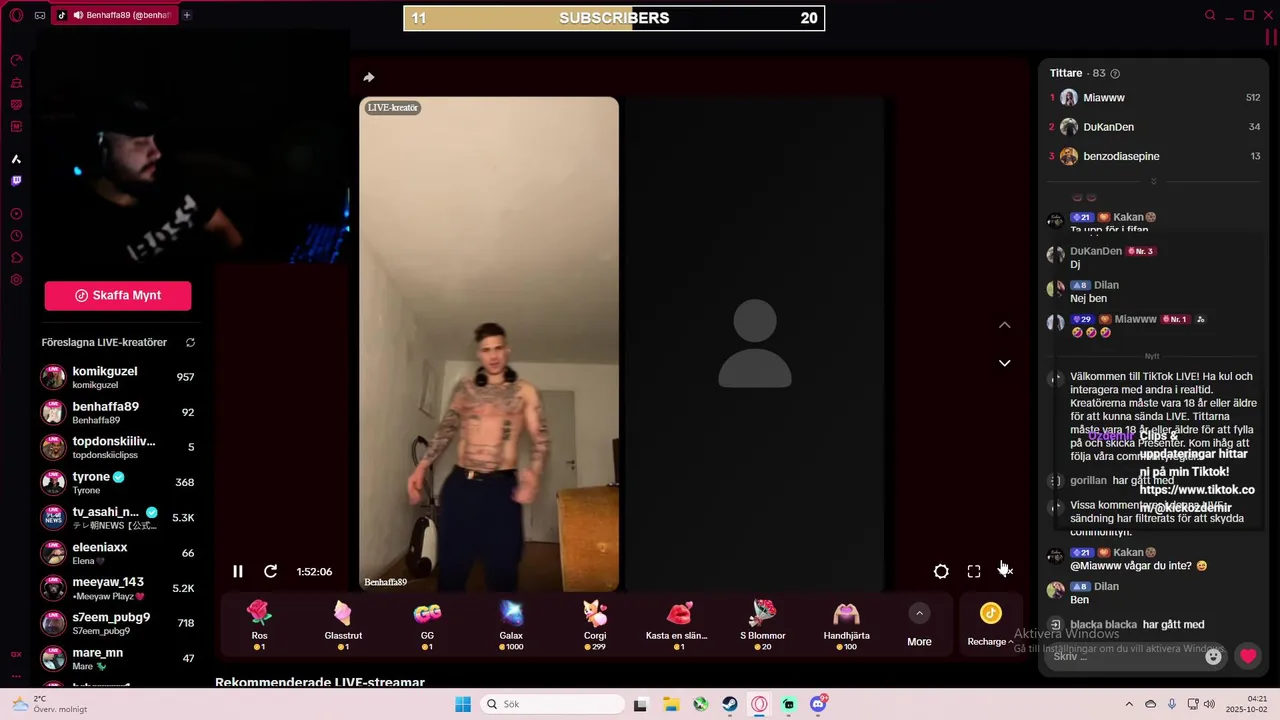Expand the viewer ranking chevron
This screenshot has width=1280, height=720.
point(1153,181)
